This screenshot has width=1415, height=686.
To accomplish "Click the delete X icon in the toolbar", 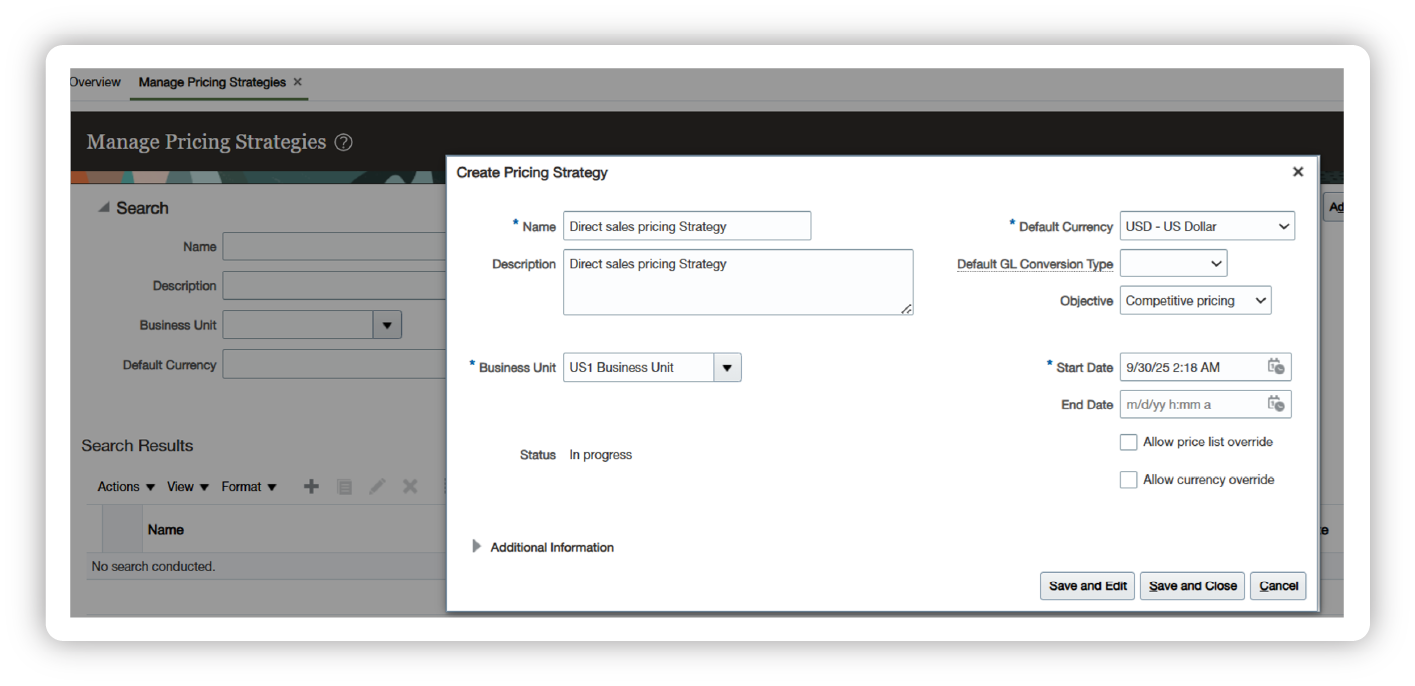I will pyautogui.click(x=410, y=486).
